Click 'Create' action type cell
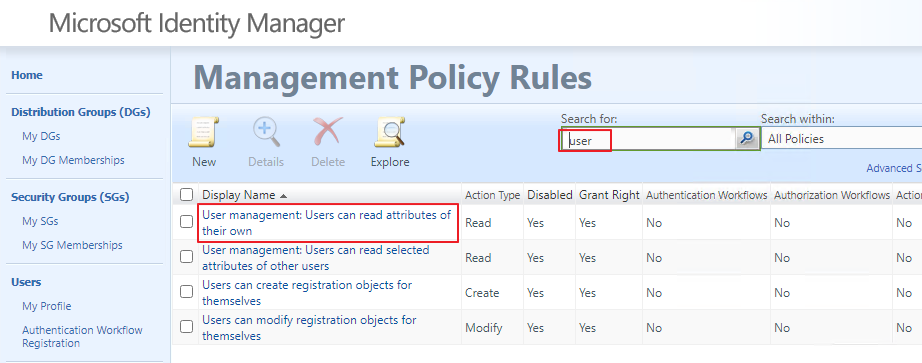Image resolution: width=922 pixels, height=363 pixels. tap(482, 292)
